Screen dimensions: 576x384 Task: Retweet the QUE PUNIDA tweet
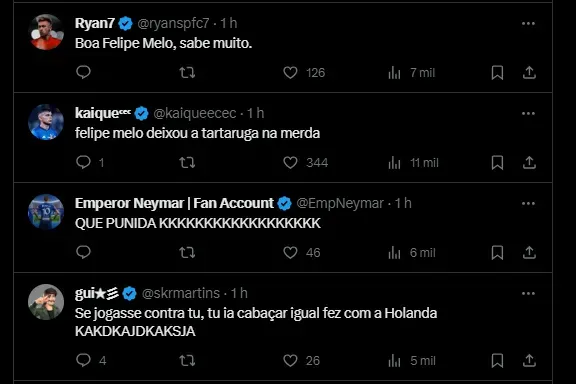187,252
